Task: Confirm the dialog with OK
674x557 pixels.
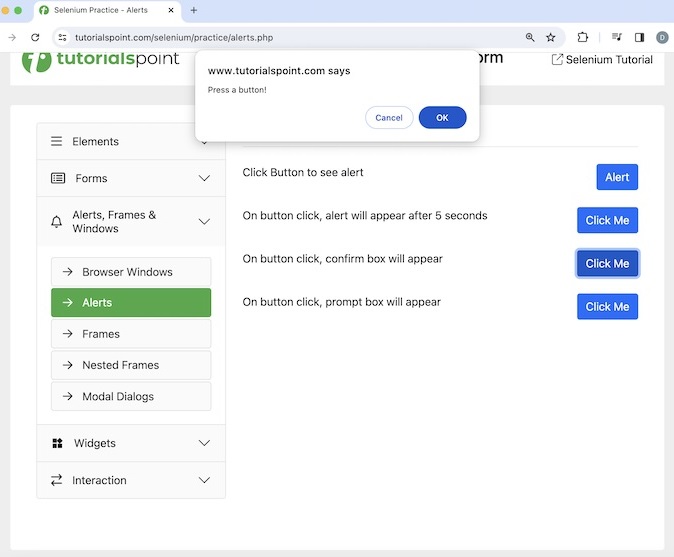Action: (442, 117)
